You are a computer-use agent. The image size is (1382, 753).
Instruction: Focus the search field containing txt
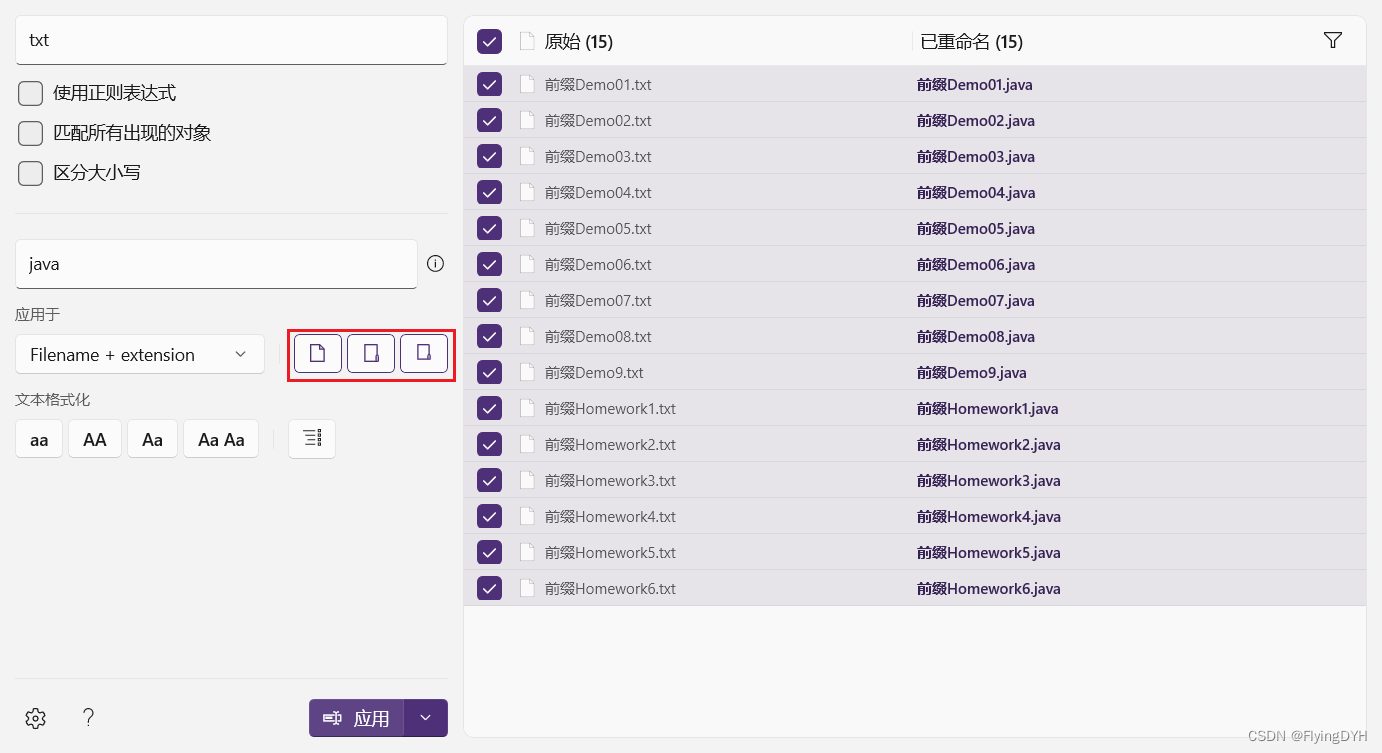click(231, 40)
